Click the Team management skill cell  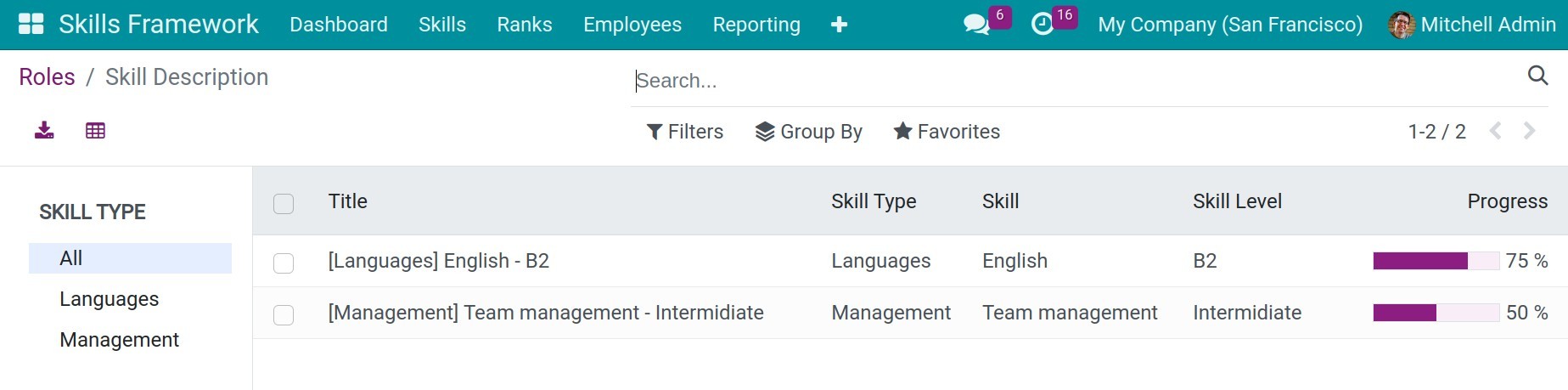[x=1070, y=313]
